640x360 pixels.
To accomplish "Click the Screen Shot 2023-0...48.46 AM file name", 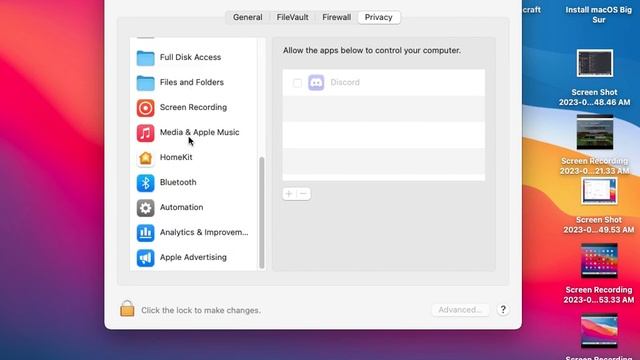I will [594, 97].
